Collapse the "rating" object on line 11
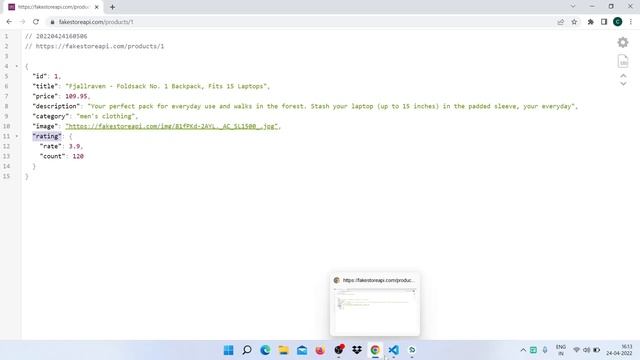 (17, 136)
